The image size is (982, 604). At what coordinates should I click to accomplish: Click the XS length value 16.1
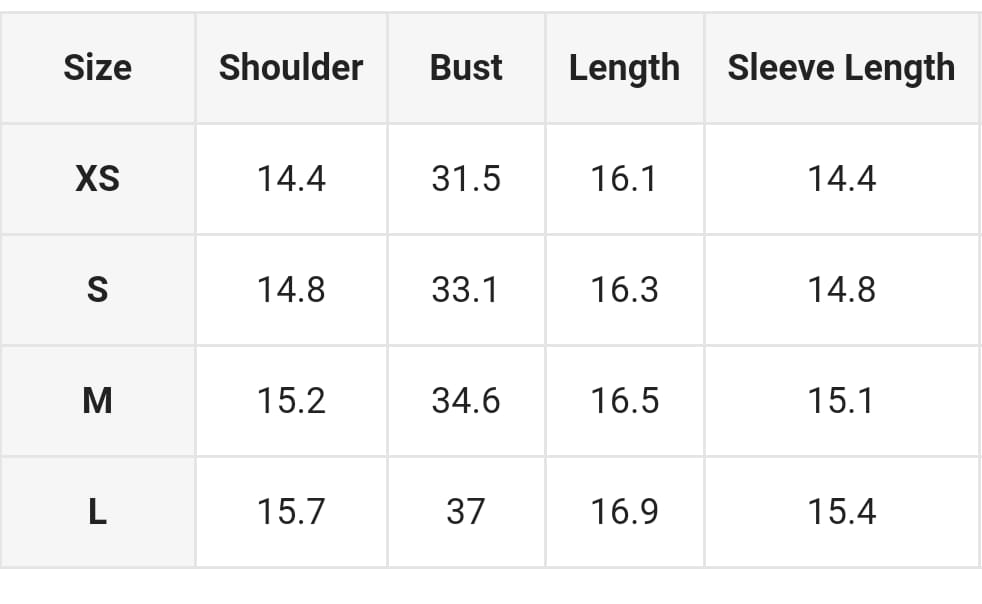[624, 179]
